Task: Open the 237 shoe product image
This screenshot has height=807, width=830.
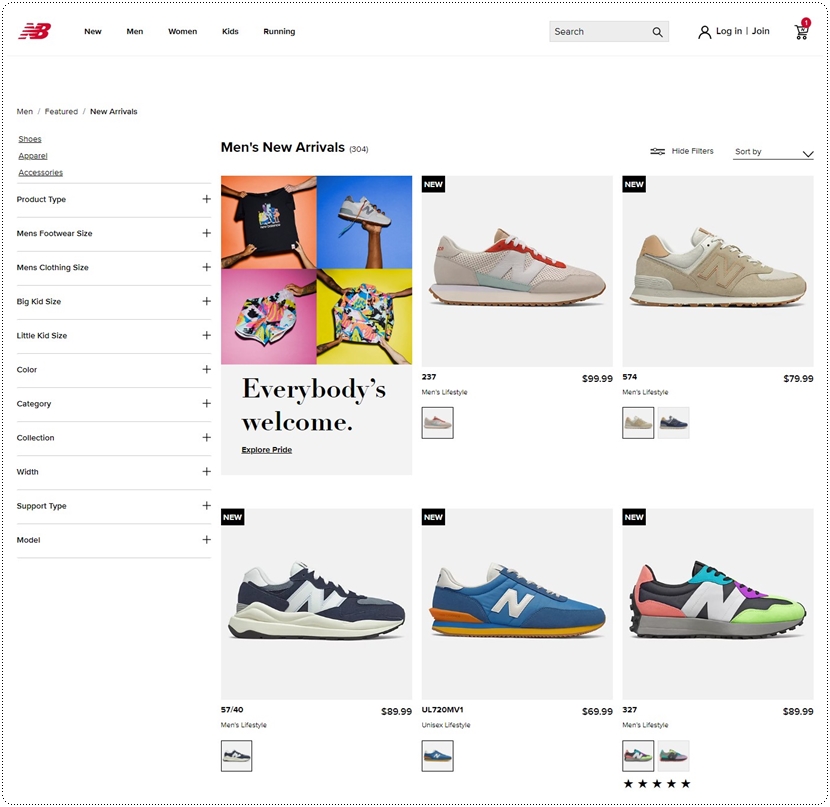Action: (x=517, y=271)
